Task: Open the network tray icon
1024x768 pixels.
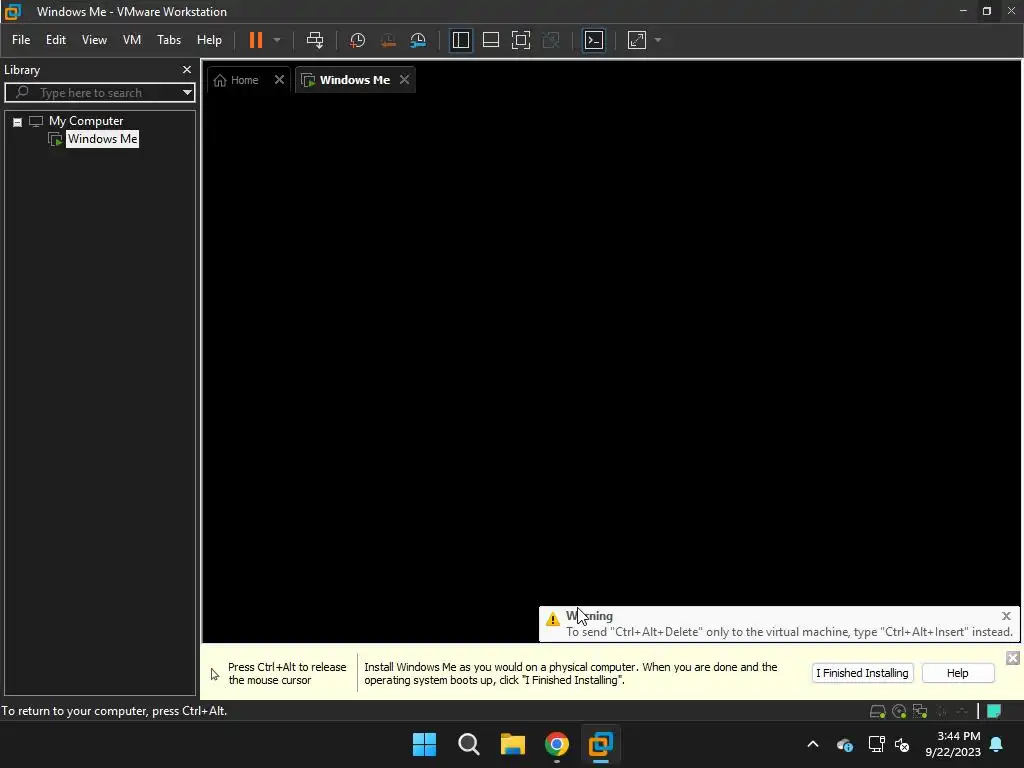Action: pyautogui.click(x=876, y=744)
